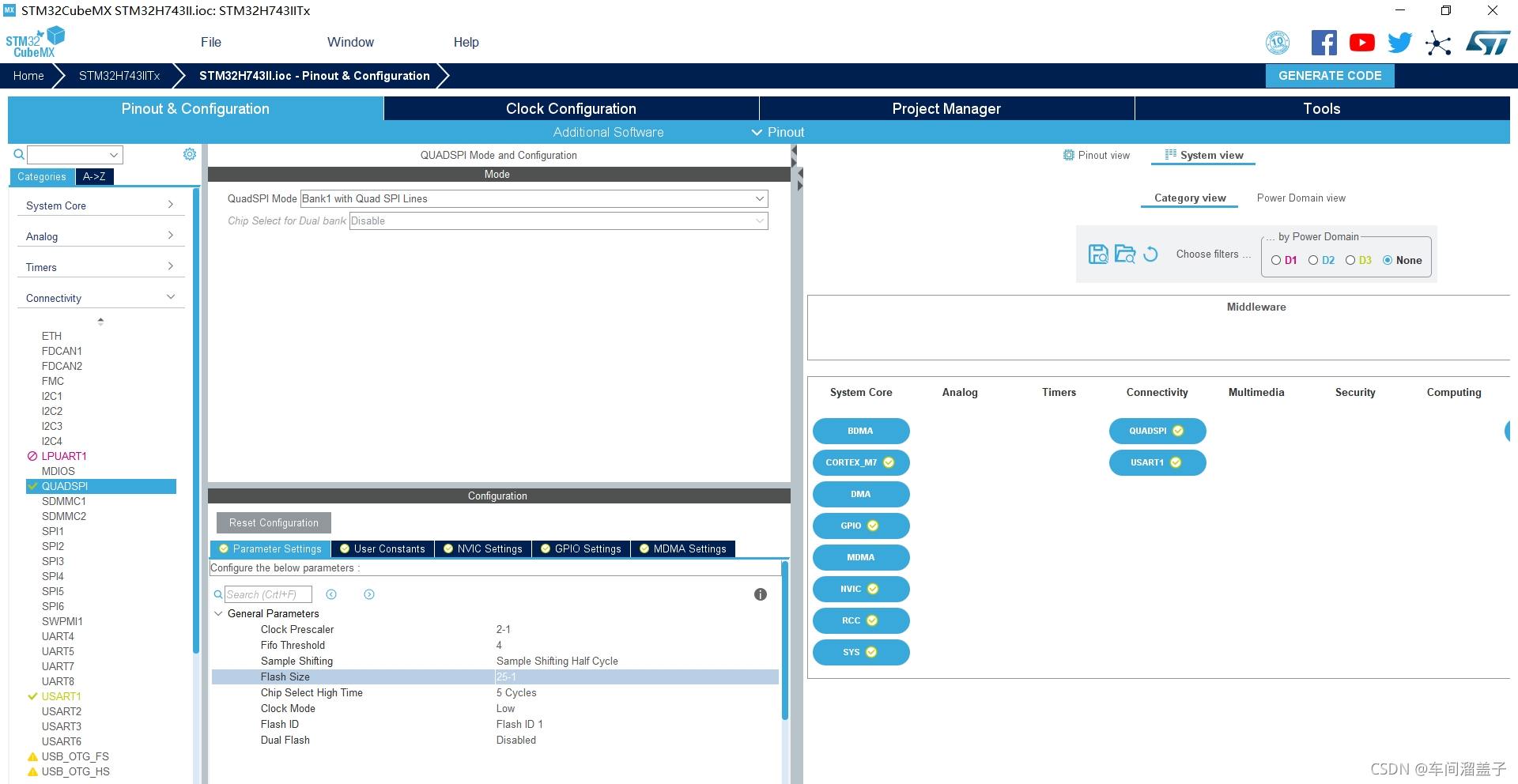Select the None power domain radio
This screenshot has width=1518, height=784.
click(1388, 260)
